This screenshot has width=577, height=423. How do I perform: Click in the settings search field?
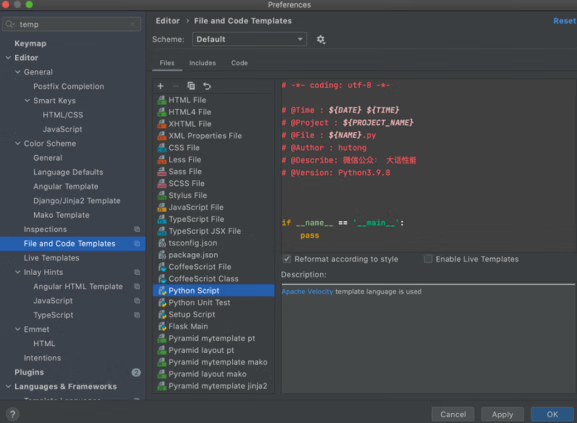pos(71,24)
